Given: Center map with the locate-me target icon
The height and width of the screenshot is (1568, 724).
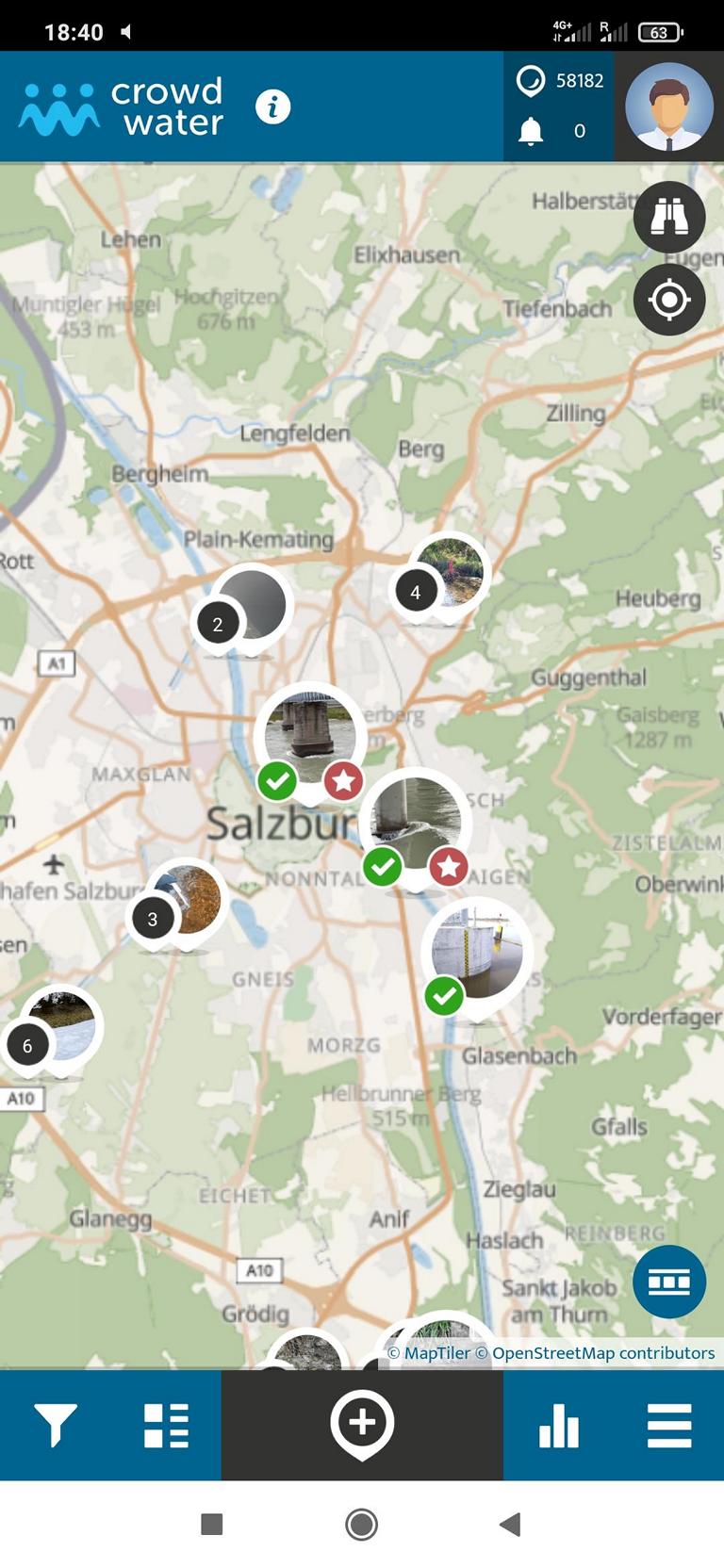Looking at the screenshot, I should [669, 300].
